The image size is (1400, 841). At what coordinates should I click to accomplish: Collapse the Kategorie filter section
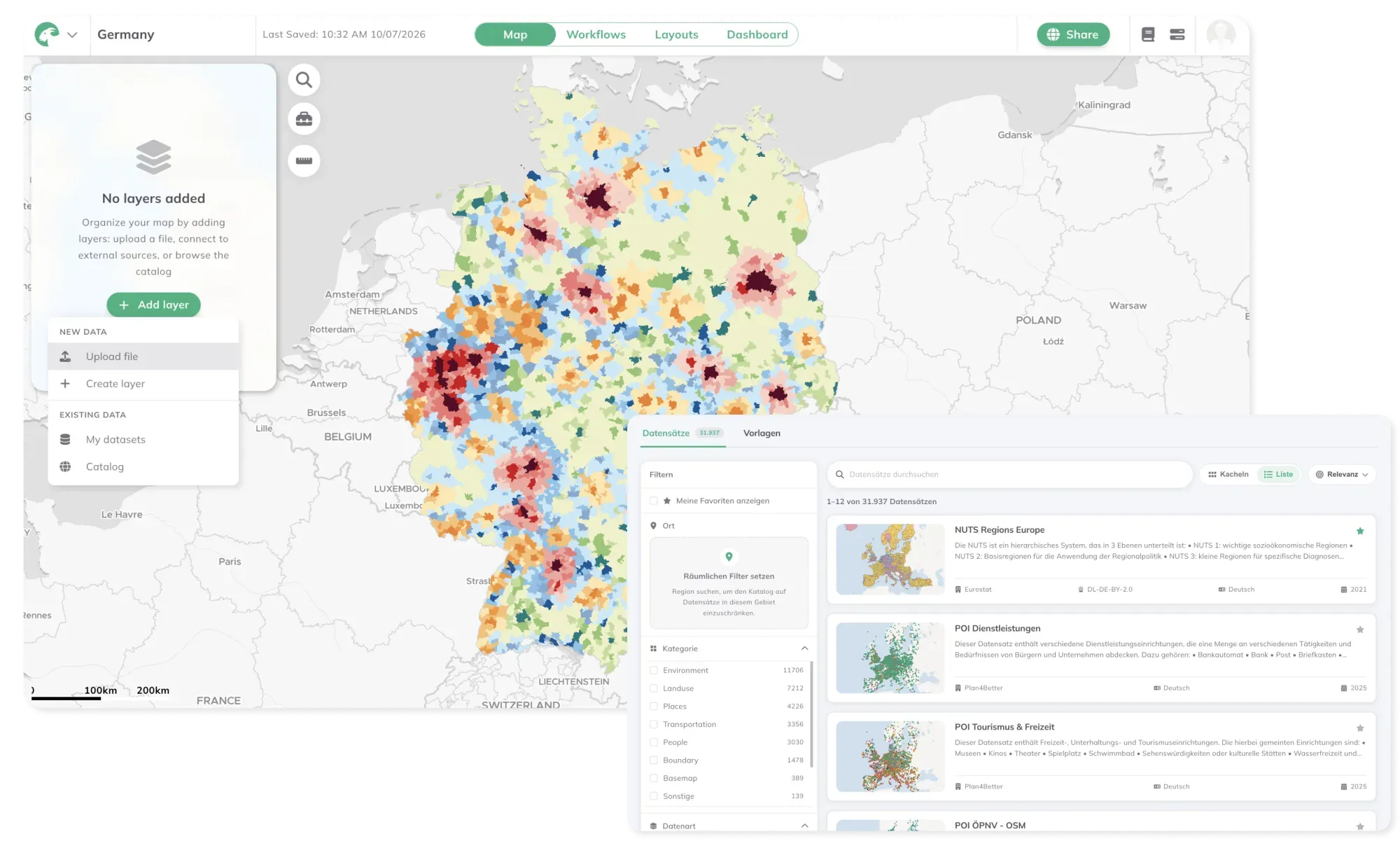click(x=804, y=648)
